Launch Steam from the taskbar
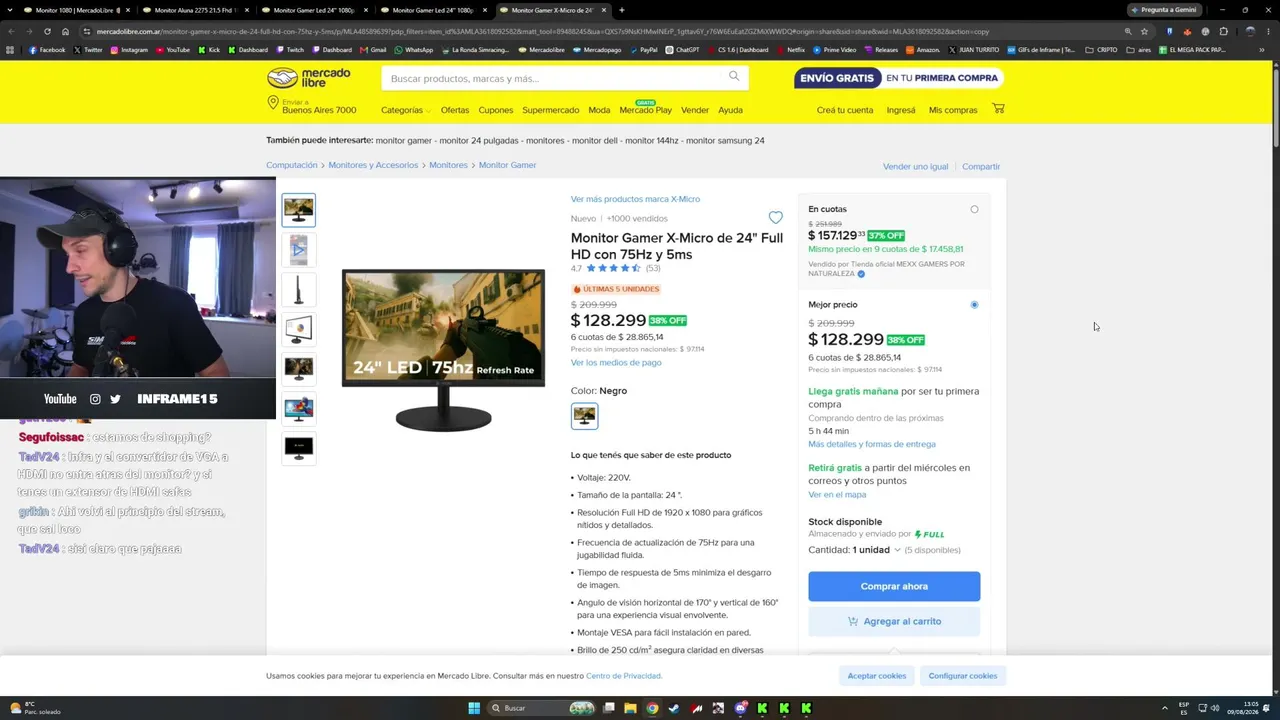 (674, 708)
